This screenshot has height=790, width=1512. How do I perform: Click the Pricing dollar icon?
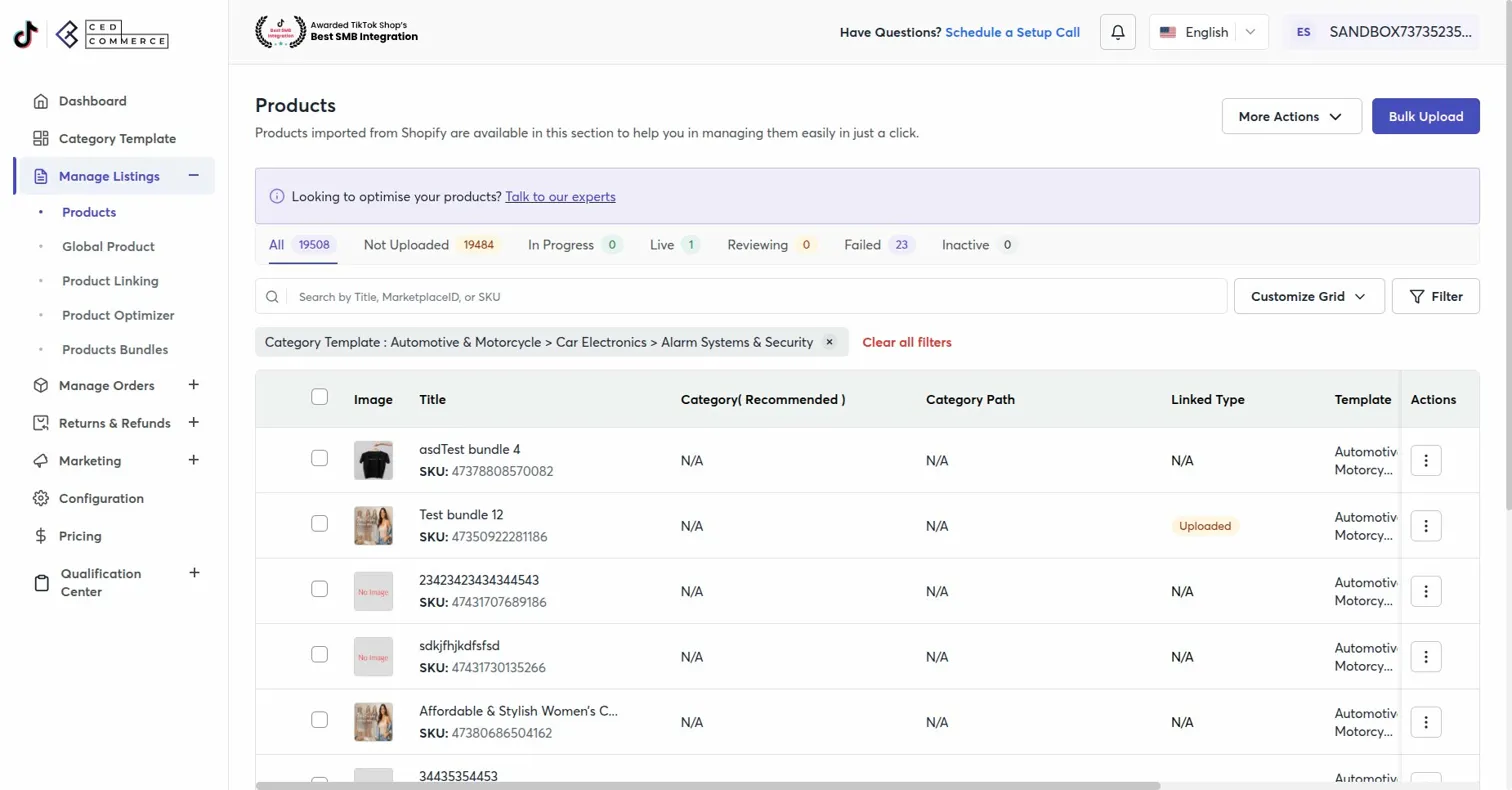(x=41, y=536)
